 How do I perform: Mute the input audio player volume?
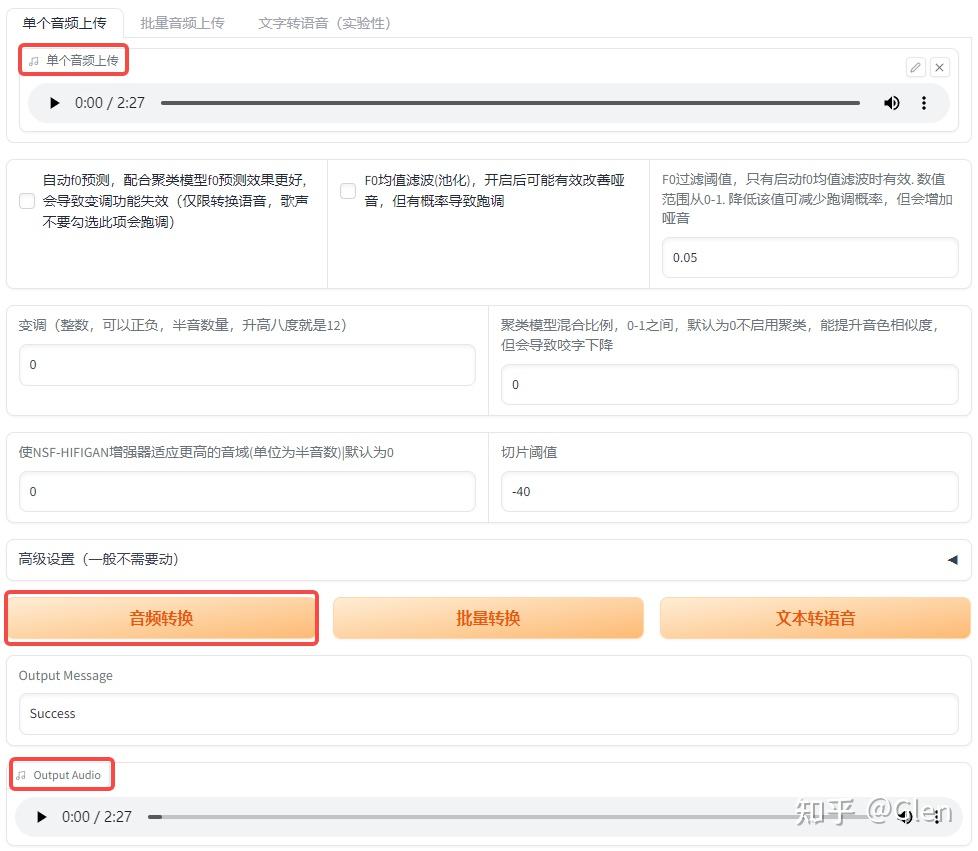(891, 103)
